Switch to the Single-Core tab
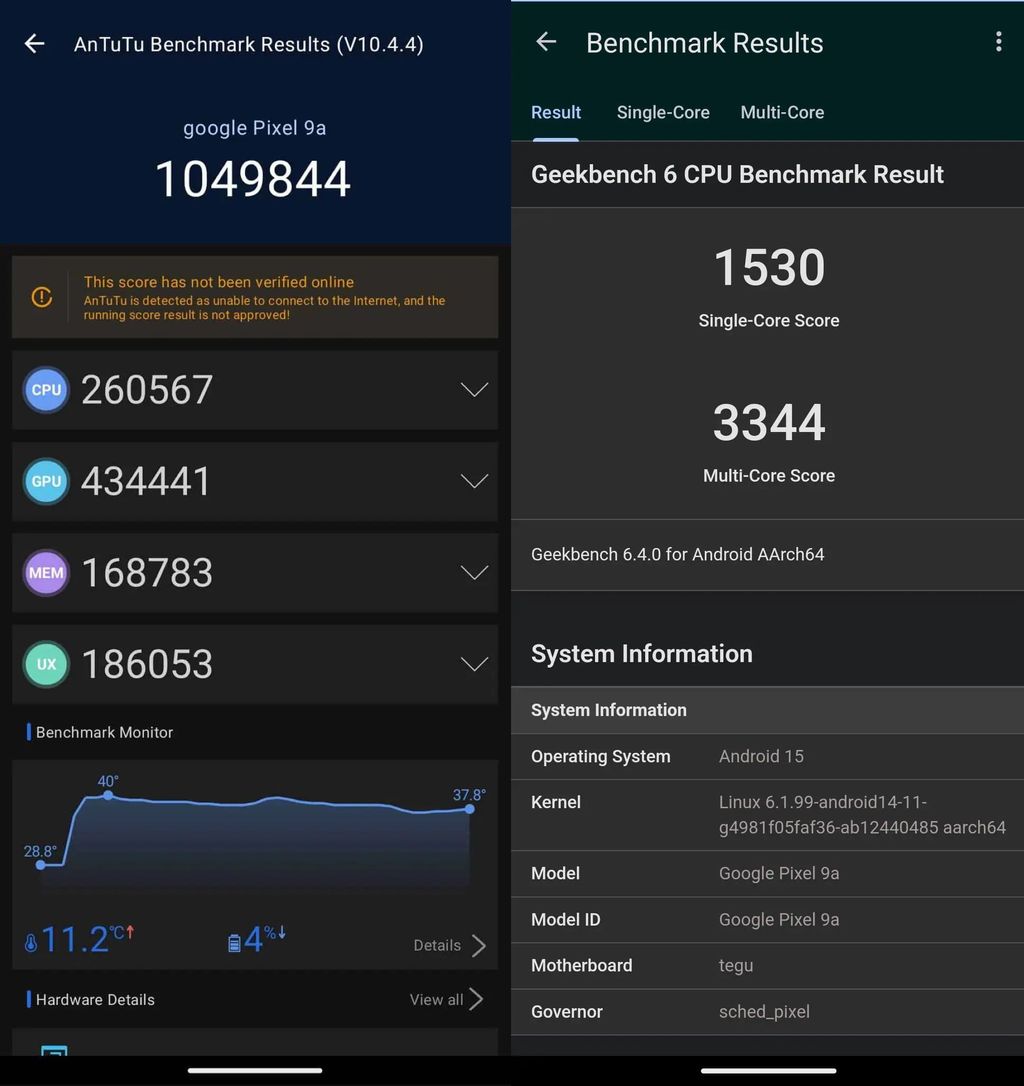The width and height of the screenshot is (1024, 1086). [x=663, y=112]
